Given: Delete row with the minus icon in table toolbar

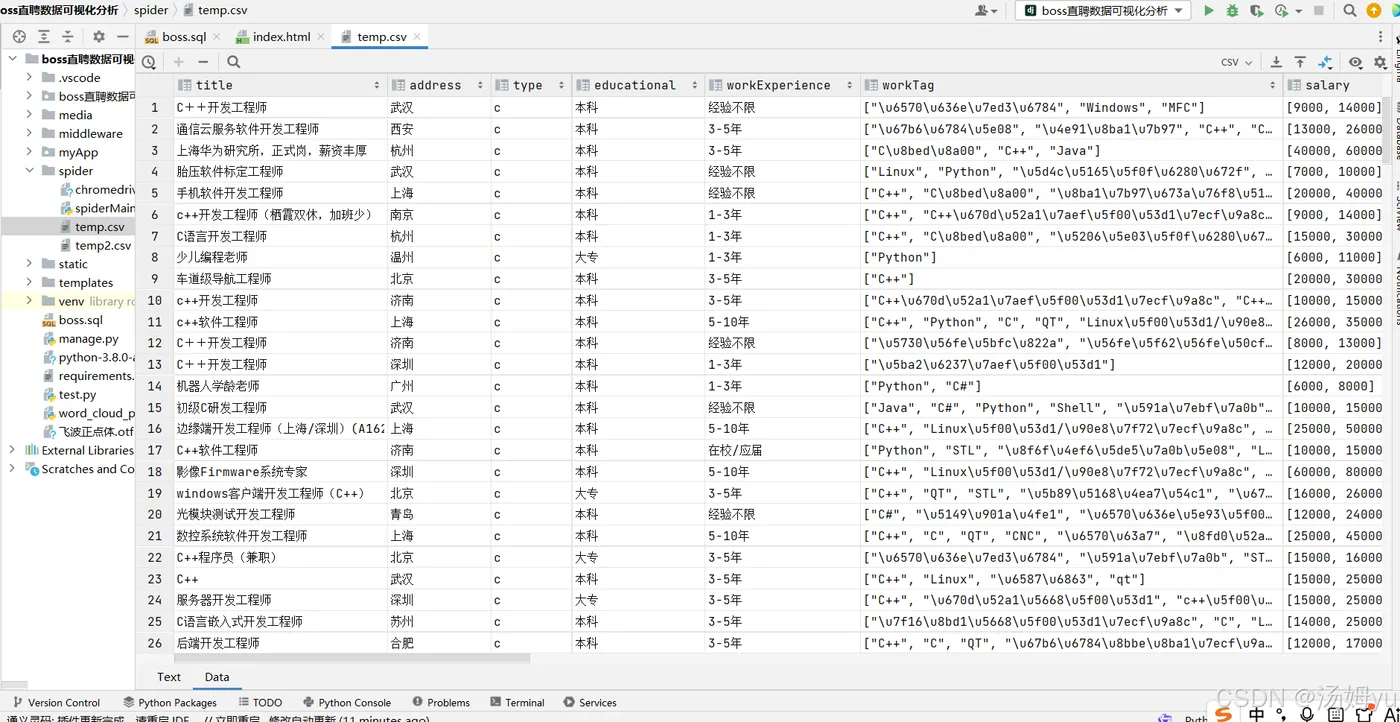Looking at the screenshot, I should click(x=203, y=62).
